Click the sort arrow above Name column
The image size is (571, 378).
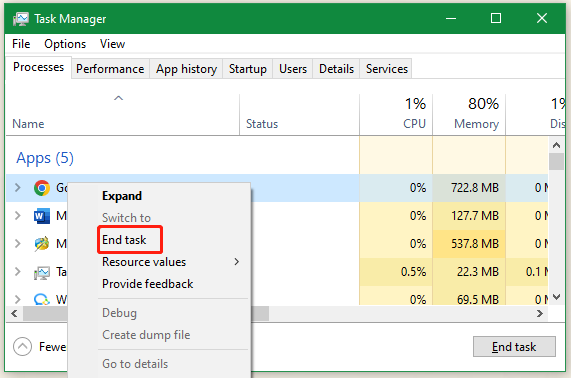(x=118, y=98)
